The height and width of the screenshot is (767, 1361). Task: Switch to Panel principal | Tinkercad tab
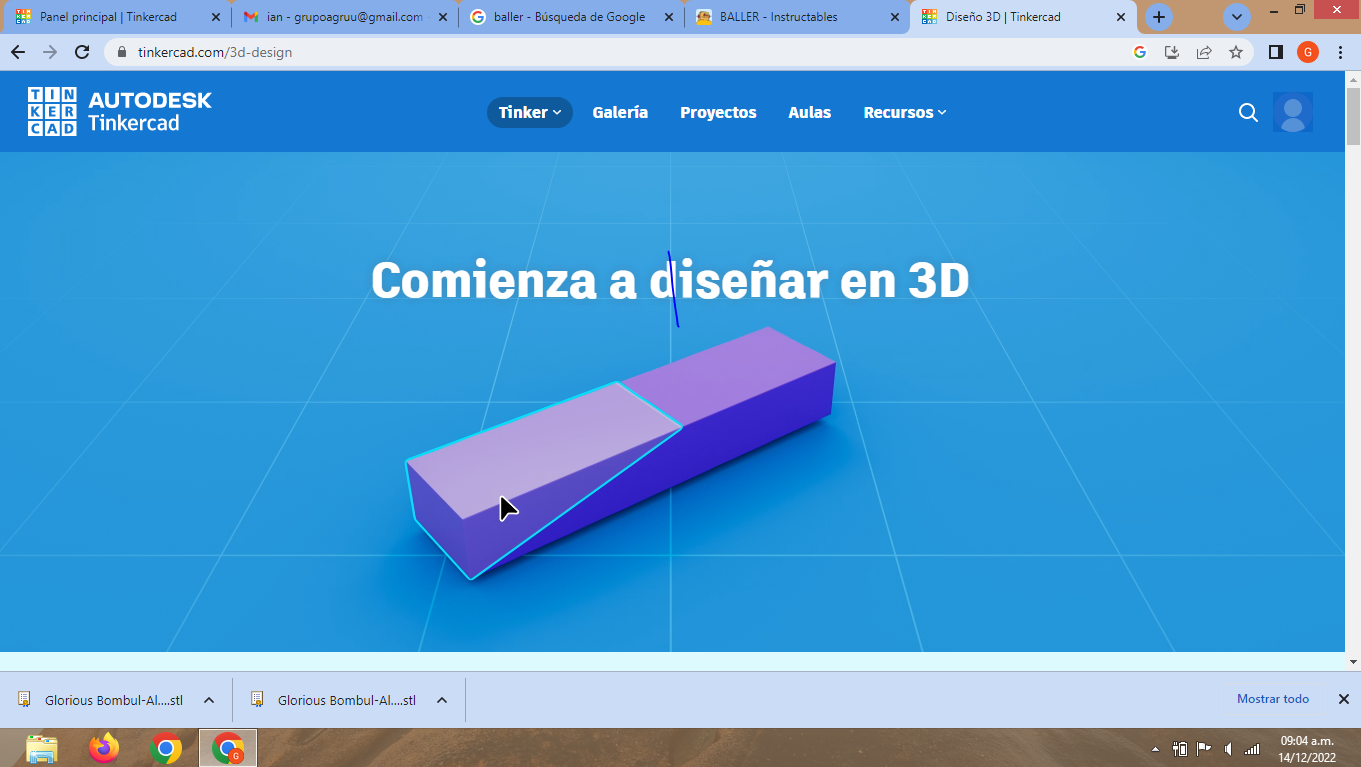tap(116, 17)
